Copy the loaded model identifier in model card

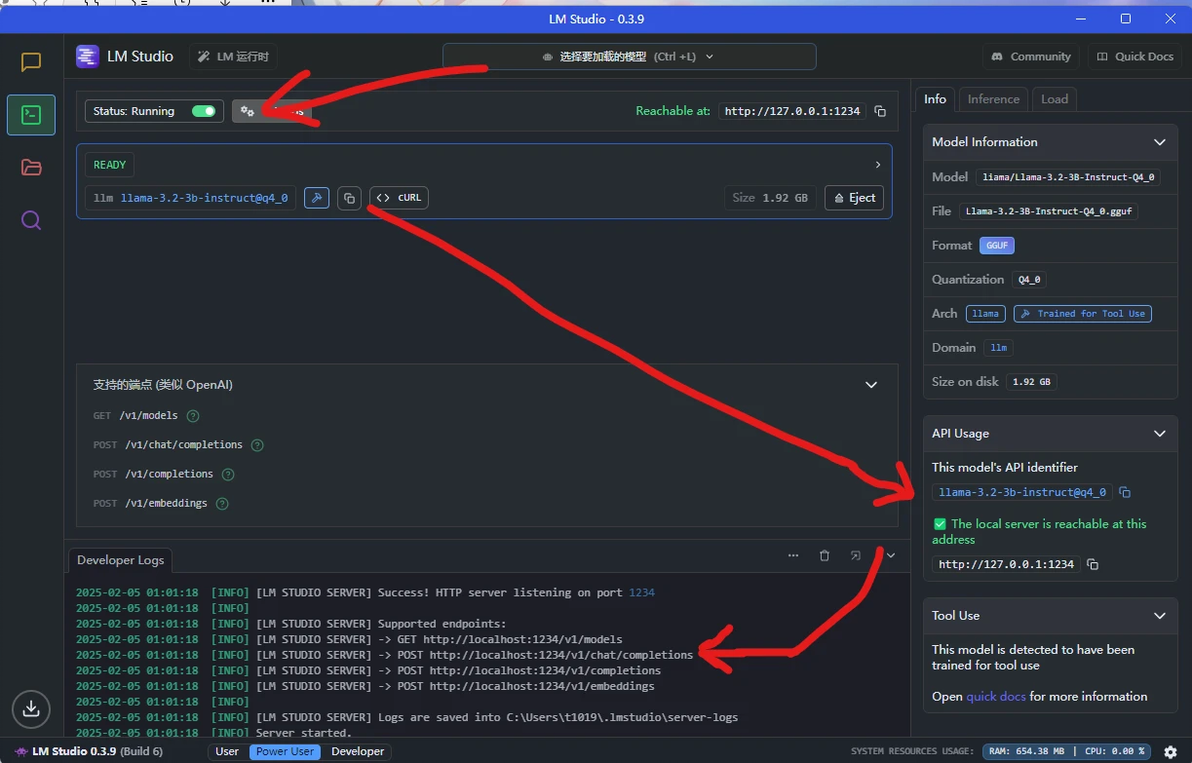349,198
